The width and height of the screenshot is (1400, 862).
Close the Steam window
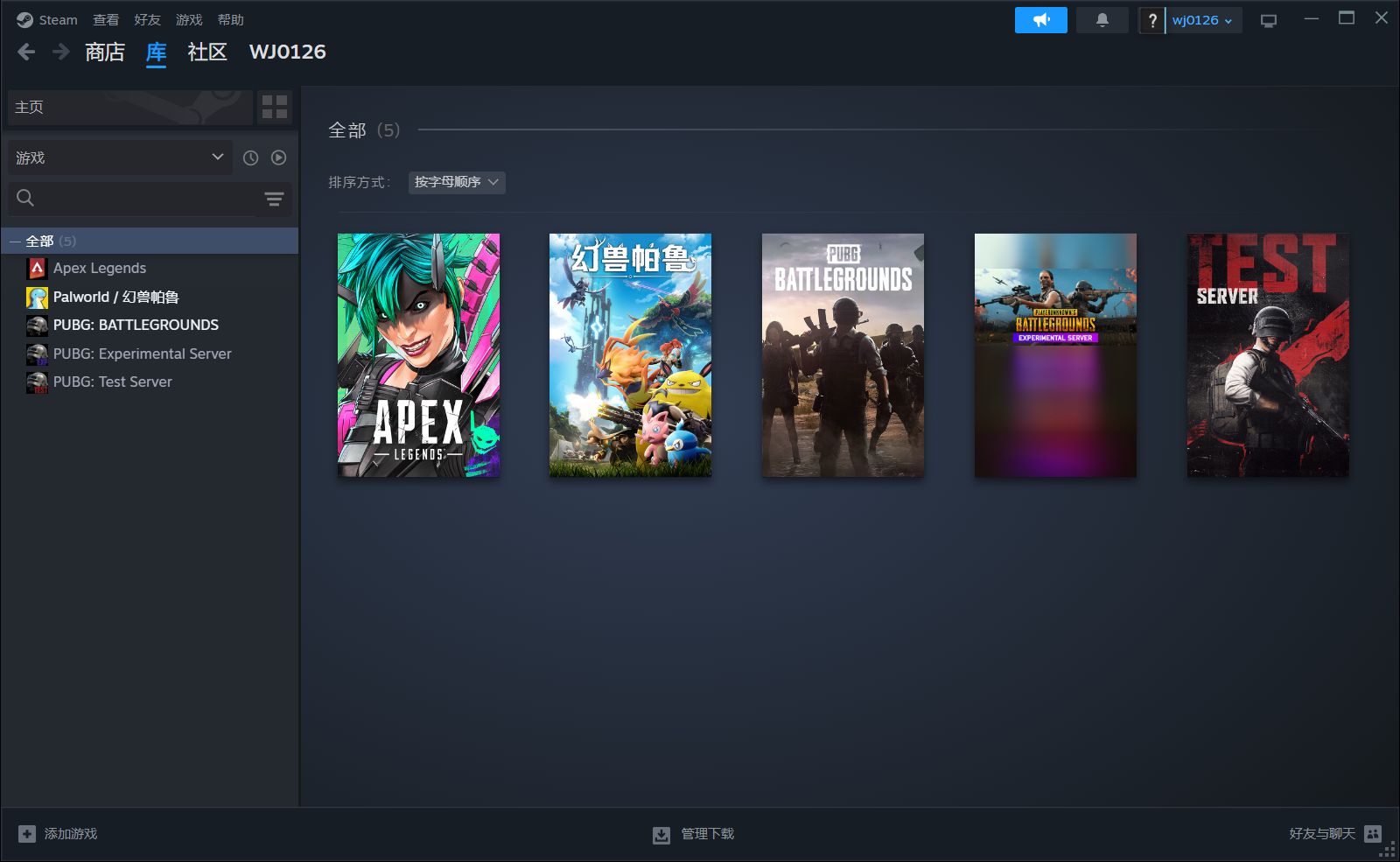(1382, 18)
